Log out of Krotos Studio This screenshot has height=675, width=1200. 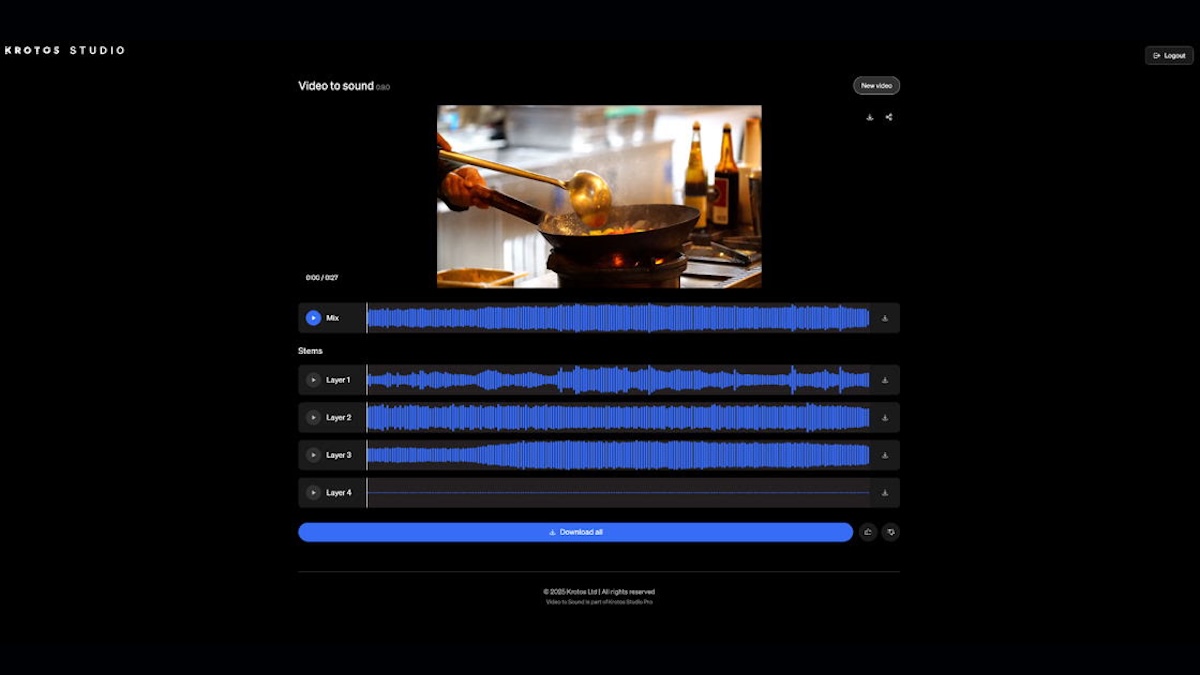[1167, 55]
